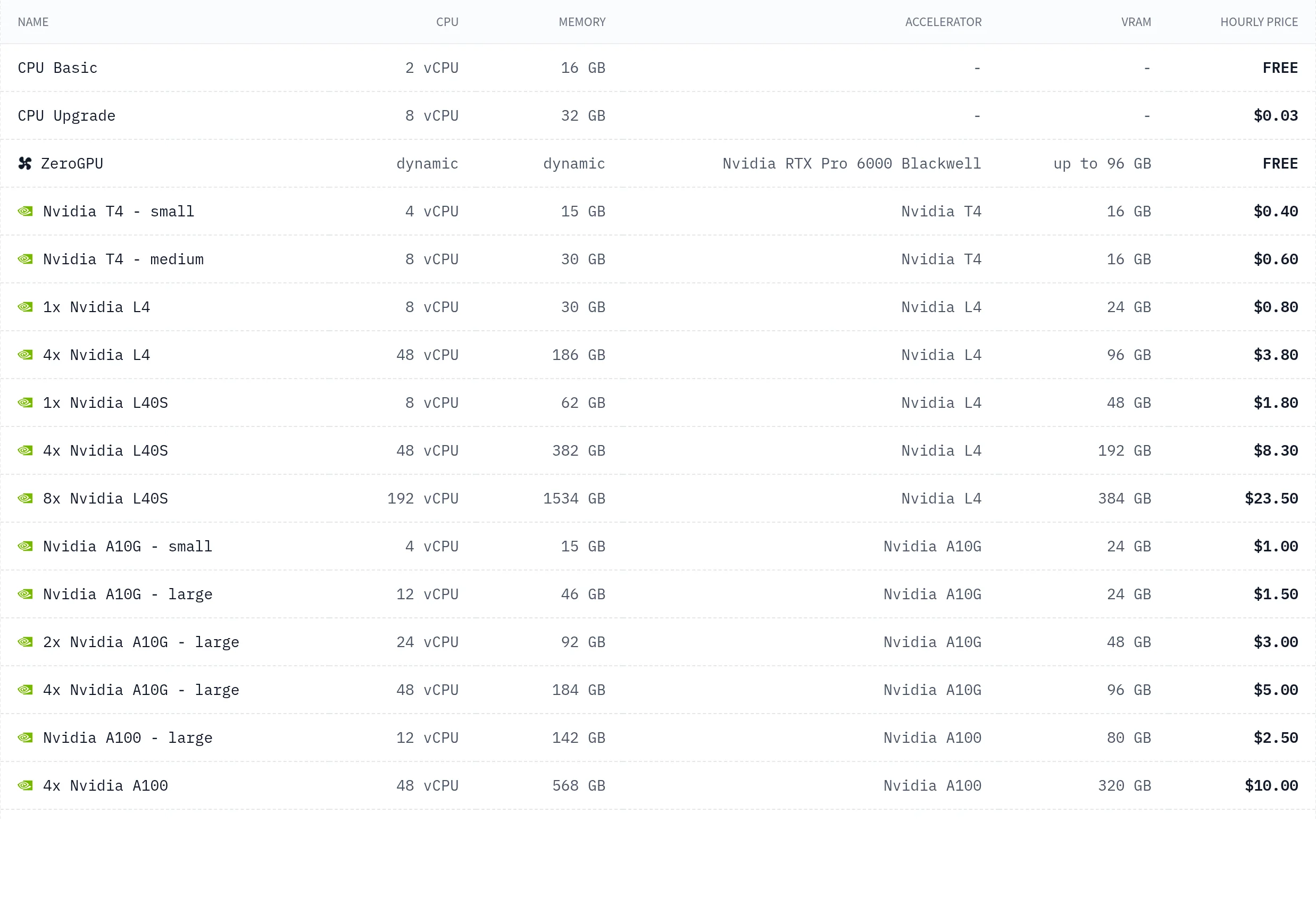The height and width of the screenshot is (905, 1316).
Task: Click the NAME column header
Action: pos(33,22)
